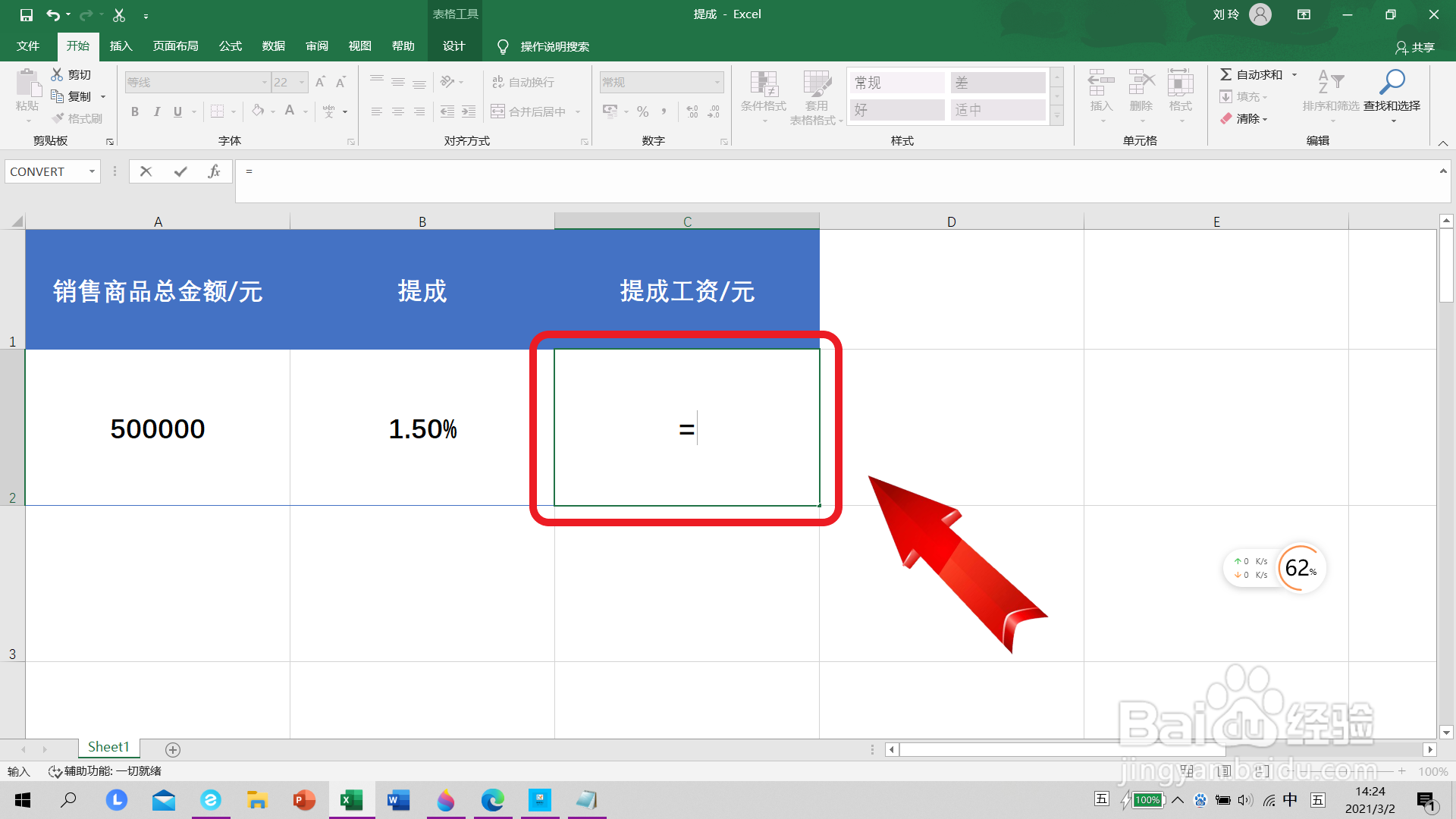Open Word from the taskbar

tap(398, 800)
